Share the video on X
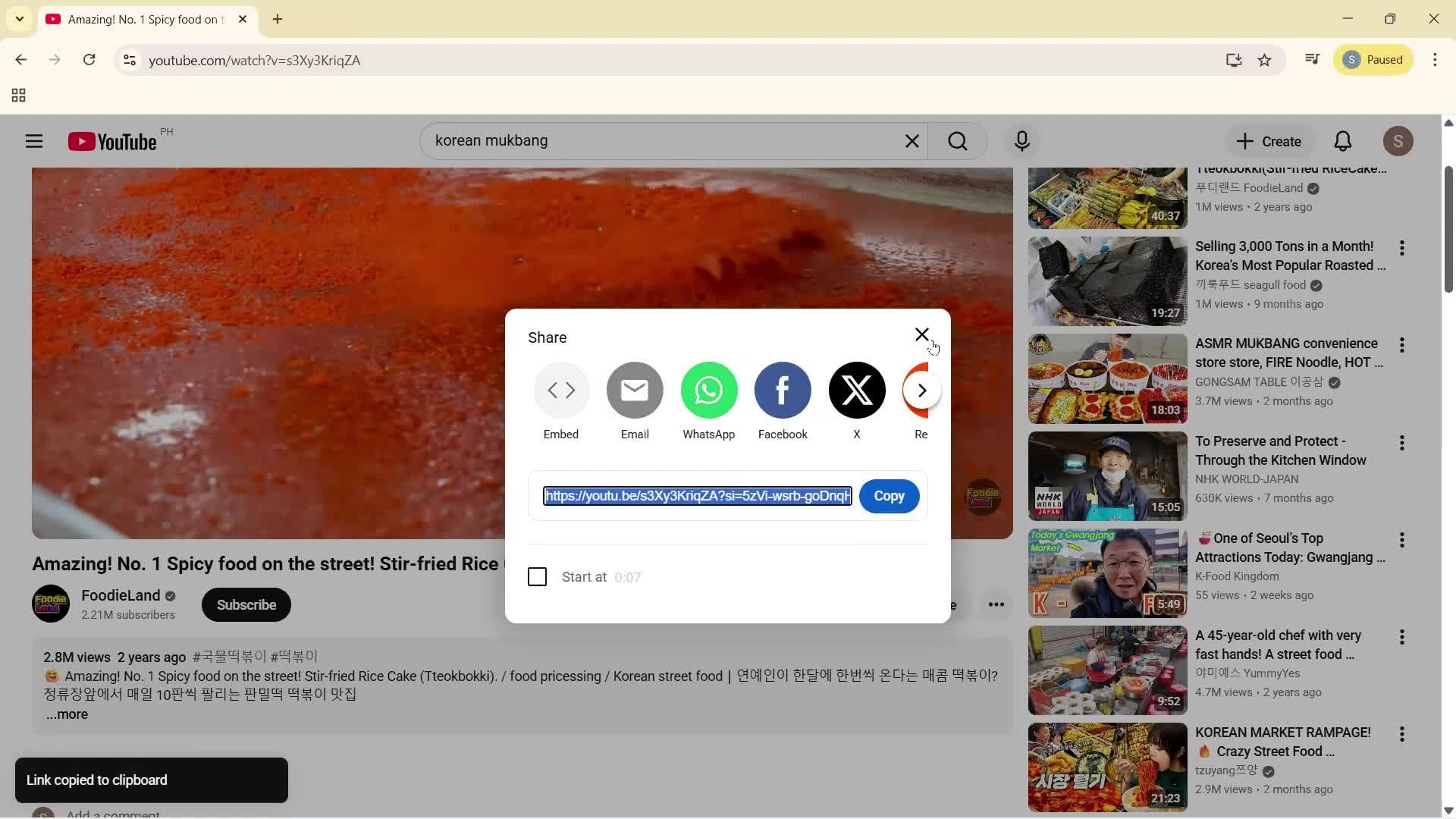The height and width of the screenshot is (819, 1456). tap(856, 390)
